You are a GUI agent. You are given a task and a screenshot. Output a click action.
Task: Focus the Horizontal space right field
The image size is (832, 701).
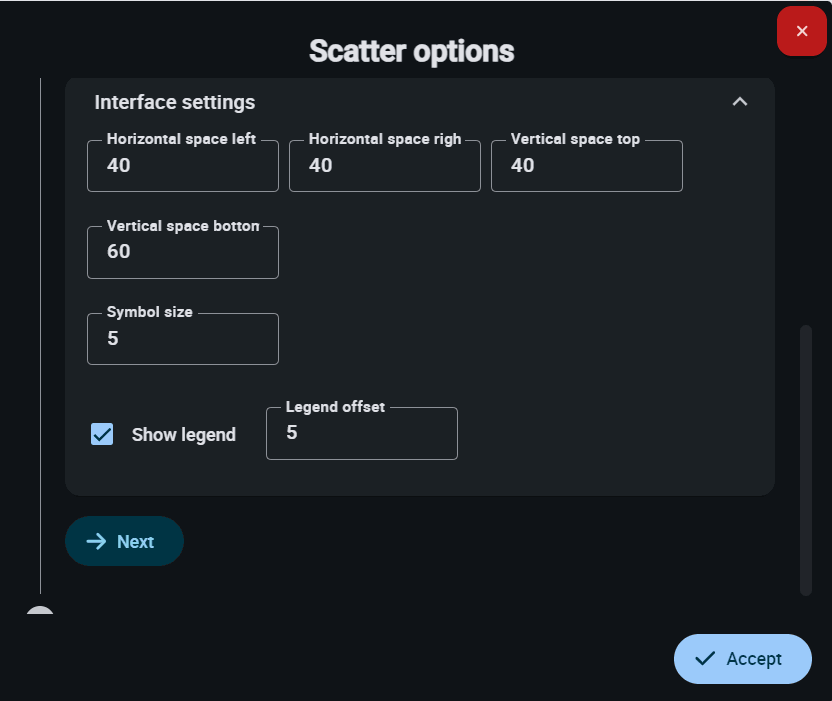[384, 166]
